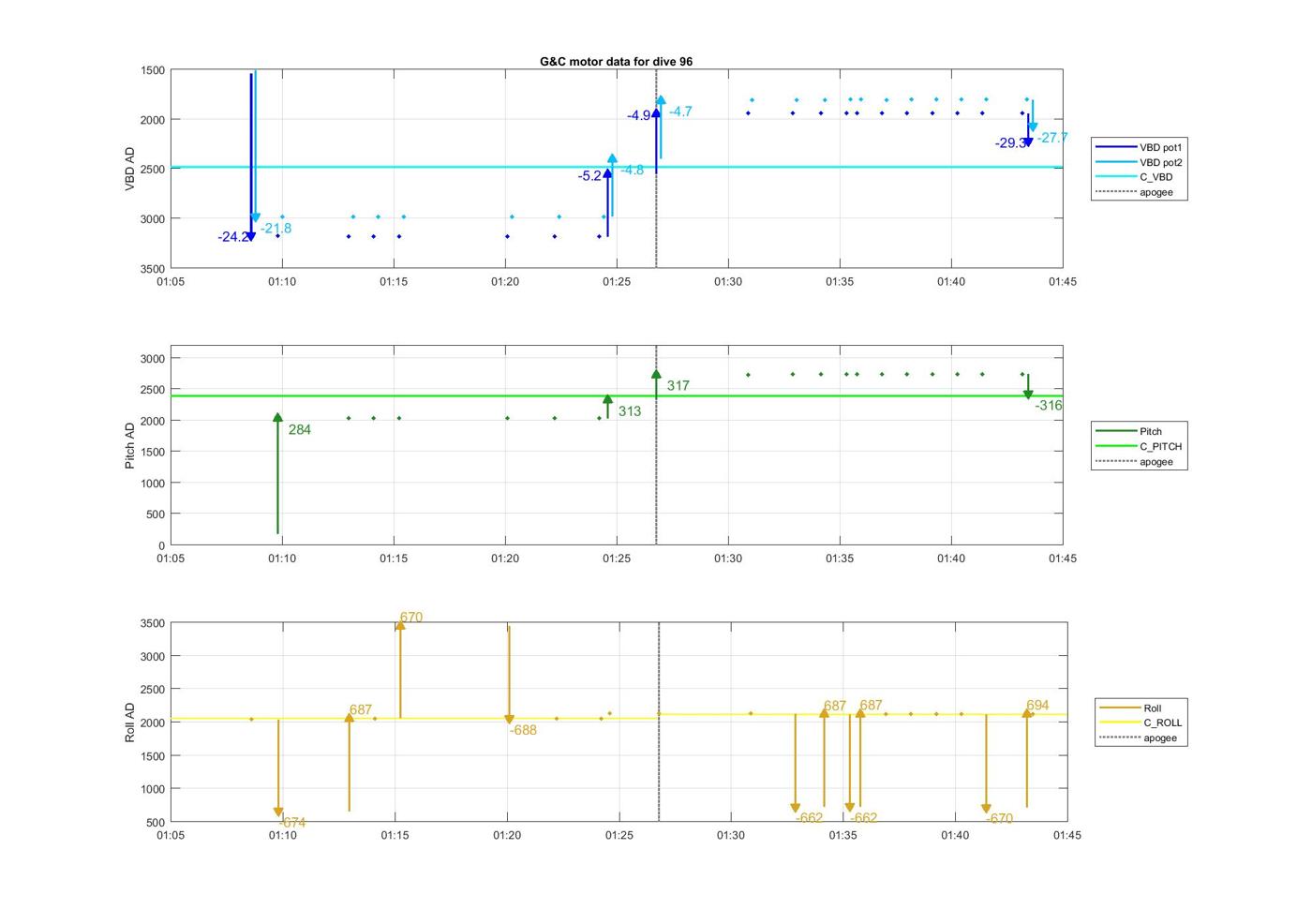Click the golden Roll legend line sample
Screen dimensions: 1312x924
point(1119,708)
